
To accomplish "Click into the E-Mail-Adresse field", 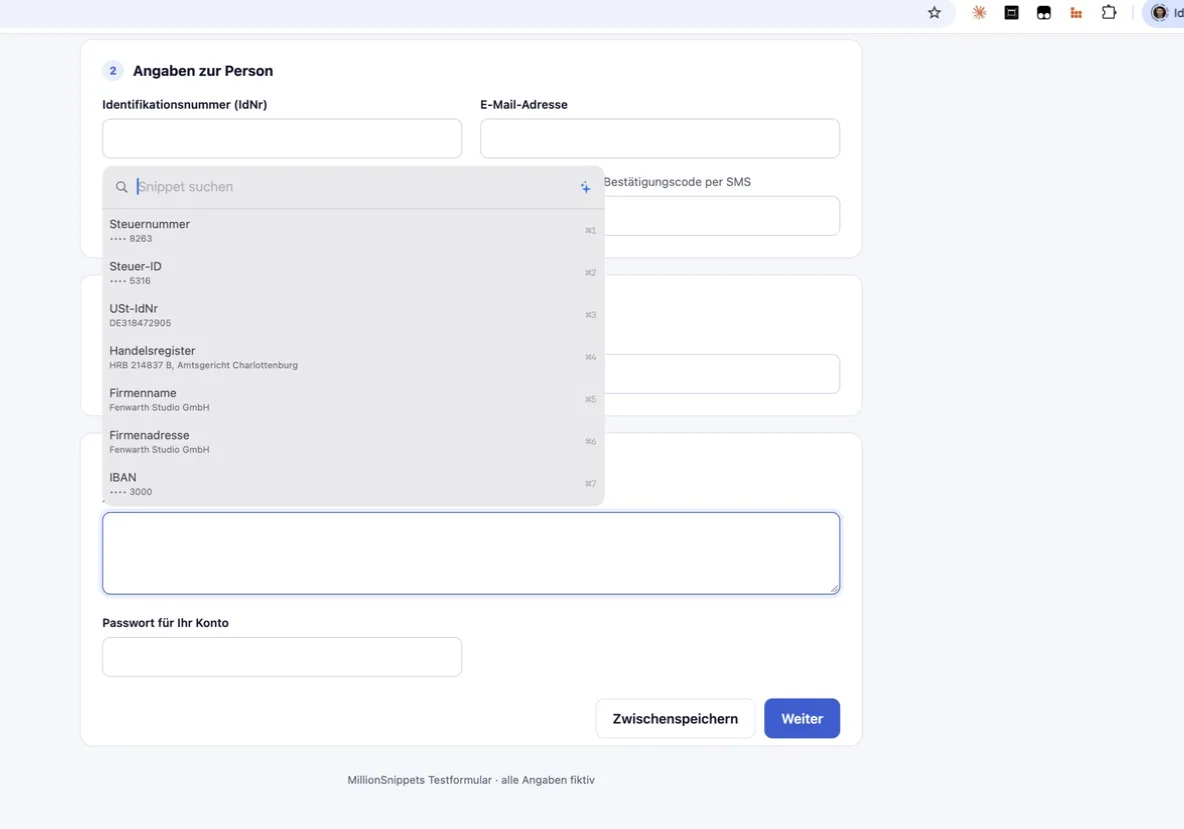I will click(x=660, y=138).
